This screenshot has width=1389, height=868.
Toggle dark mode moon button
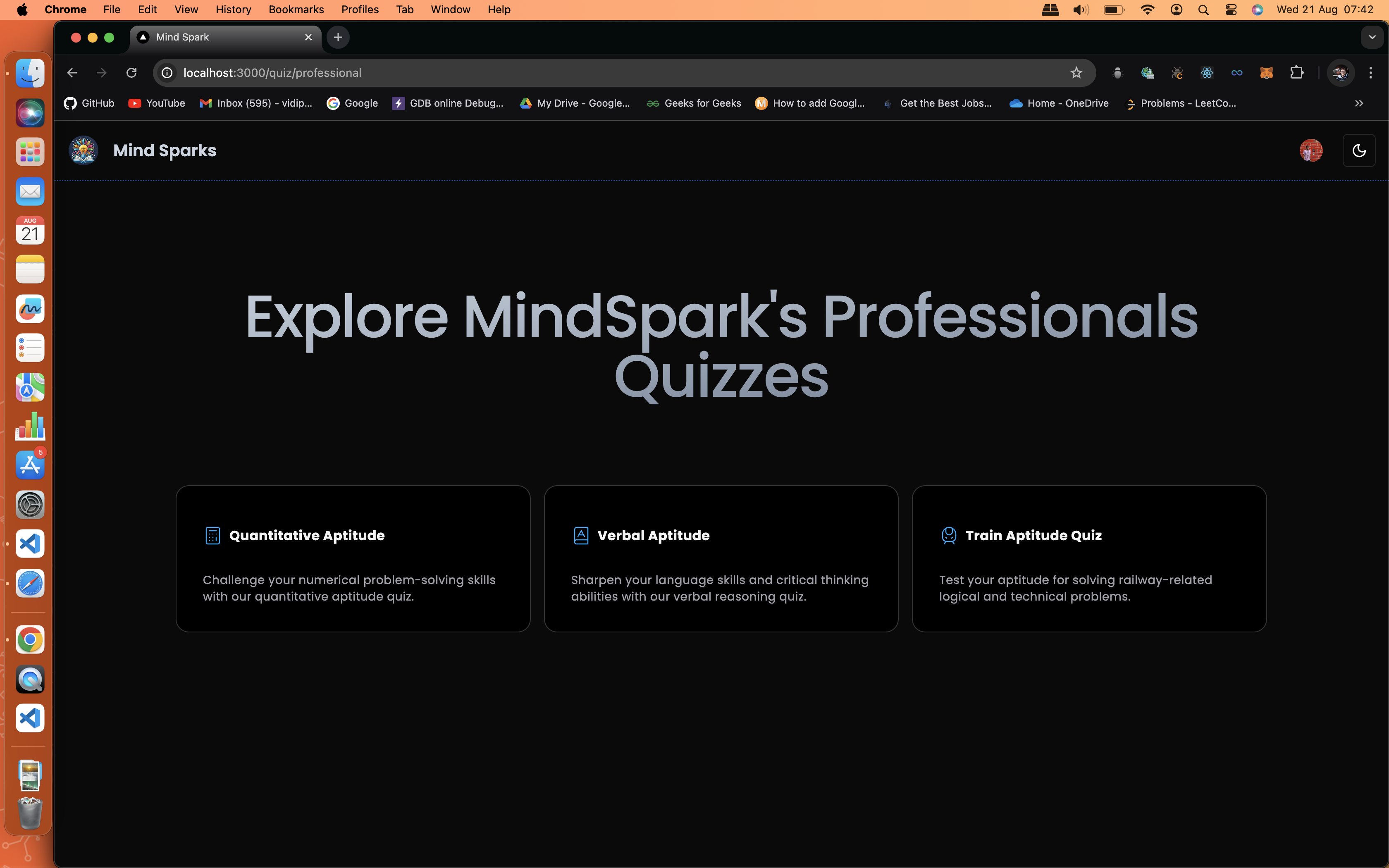1358,150
